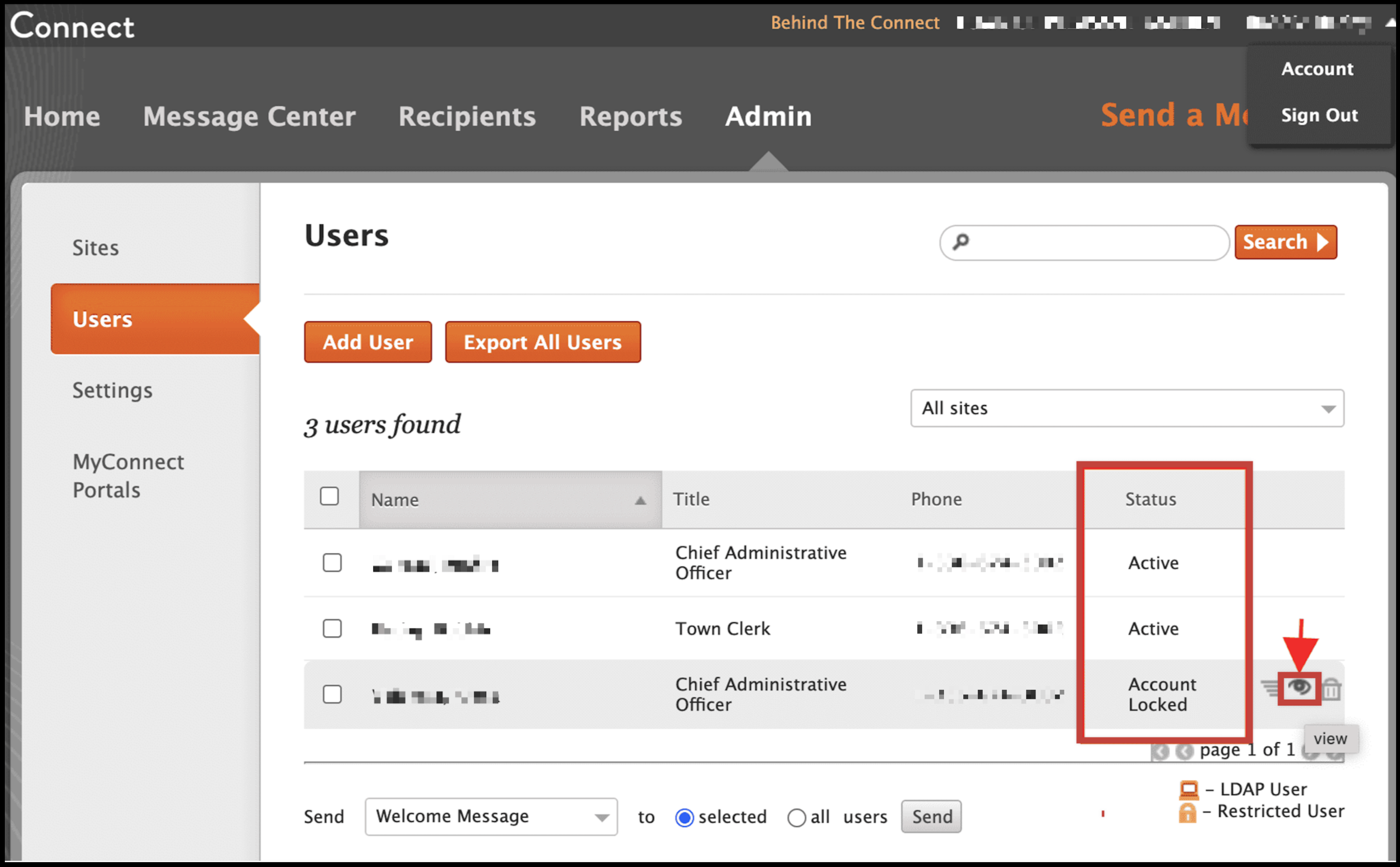Choose the 'all users' radio button
Image resolution: width=1400 pixels, height=867 pixels.
click(797, 817)
